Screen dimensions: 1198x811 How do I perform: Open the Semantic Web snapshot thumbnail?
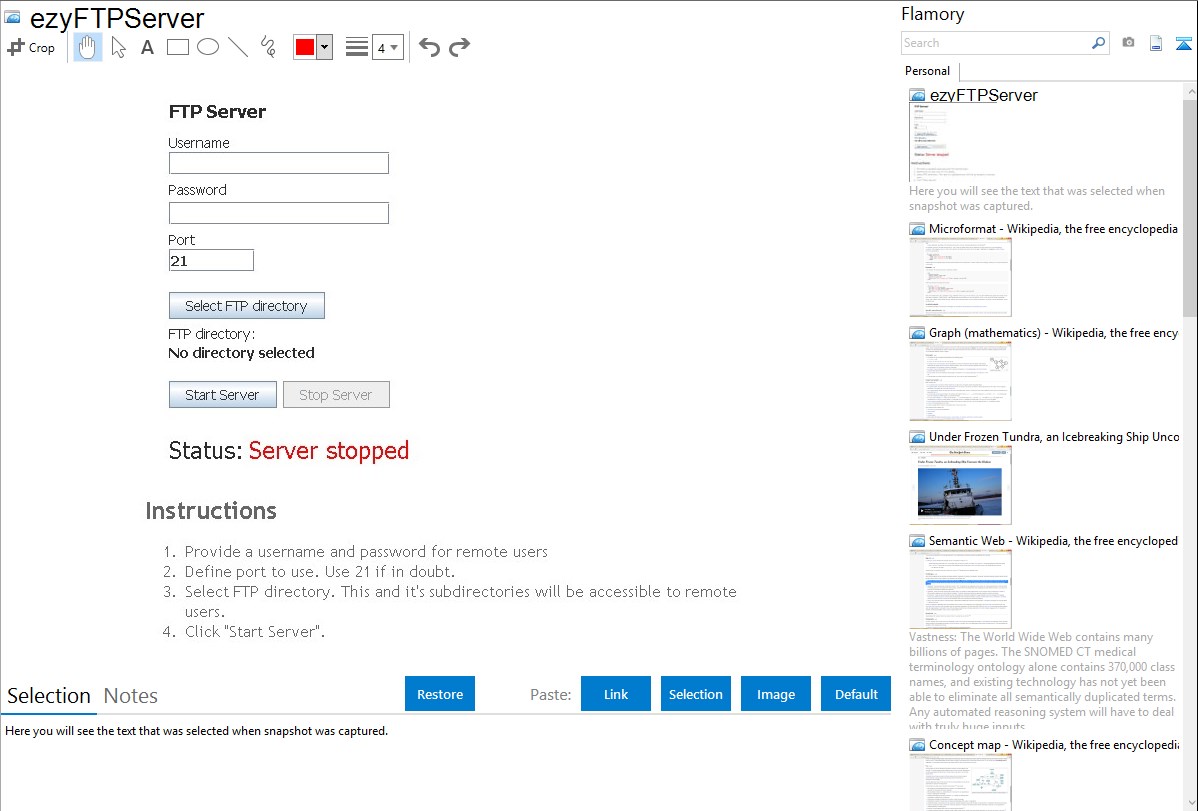(960, 588)
